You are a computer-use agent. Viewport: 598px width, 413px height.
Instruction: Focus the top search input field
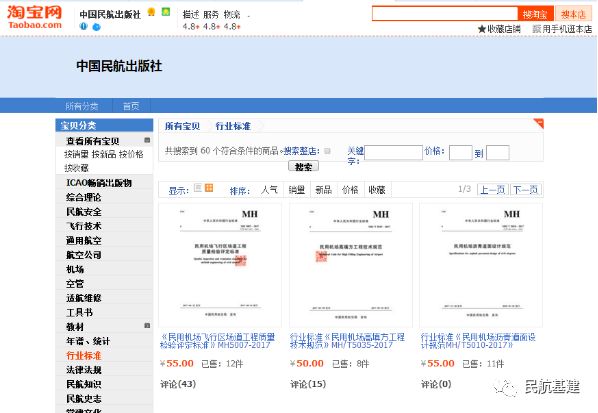445,14
